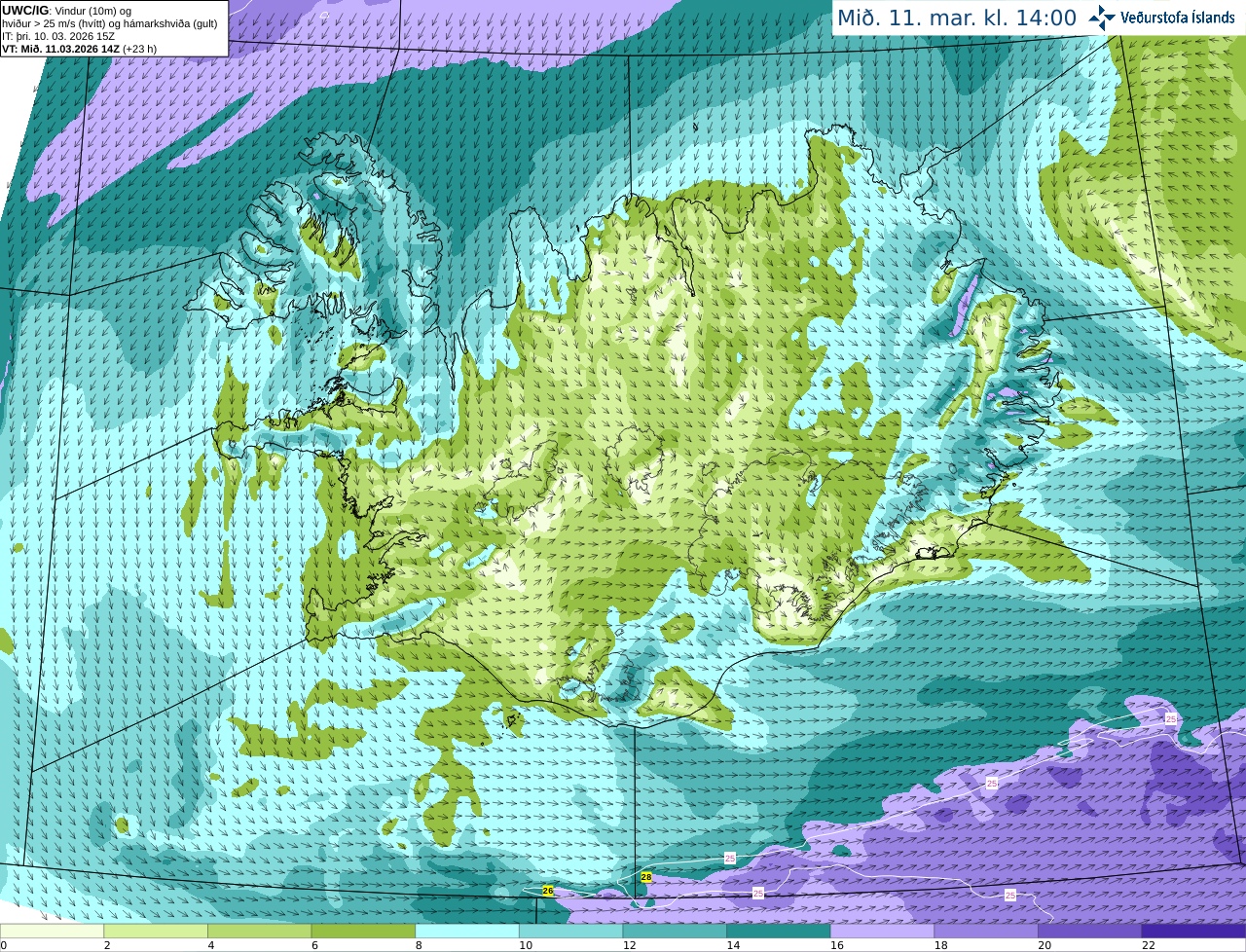Click scale tick label '10'

point(526,945)
